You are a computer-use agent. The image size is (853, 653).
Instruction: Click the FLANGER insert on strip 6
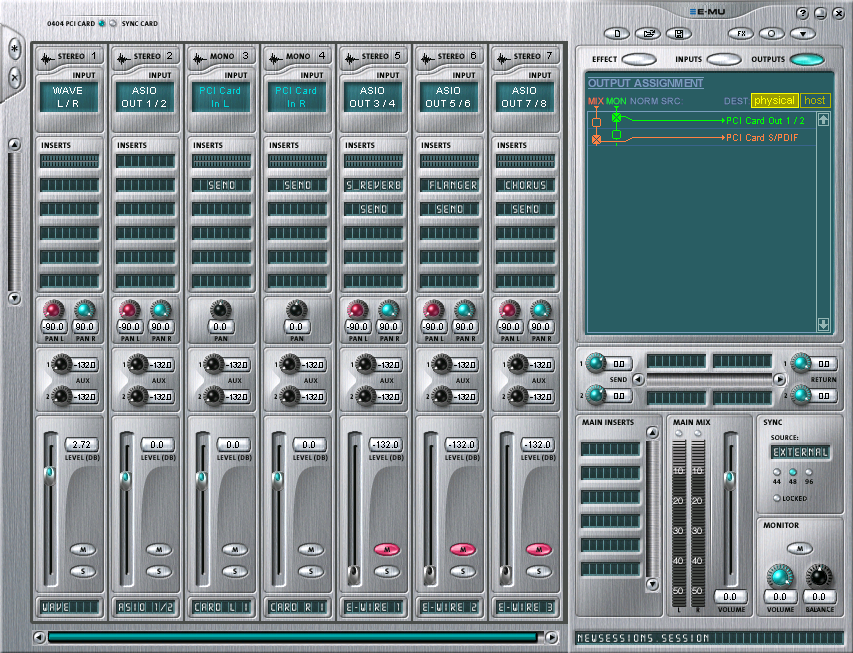point(449,185)
